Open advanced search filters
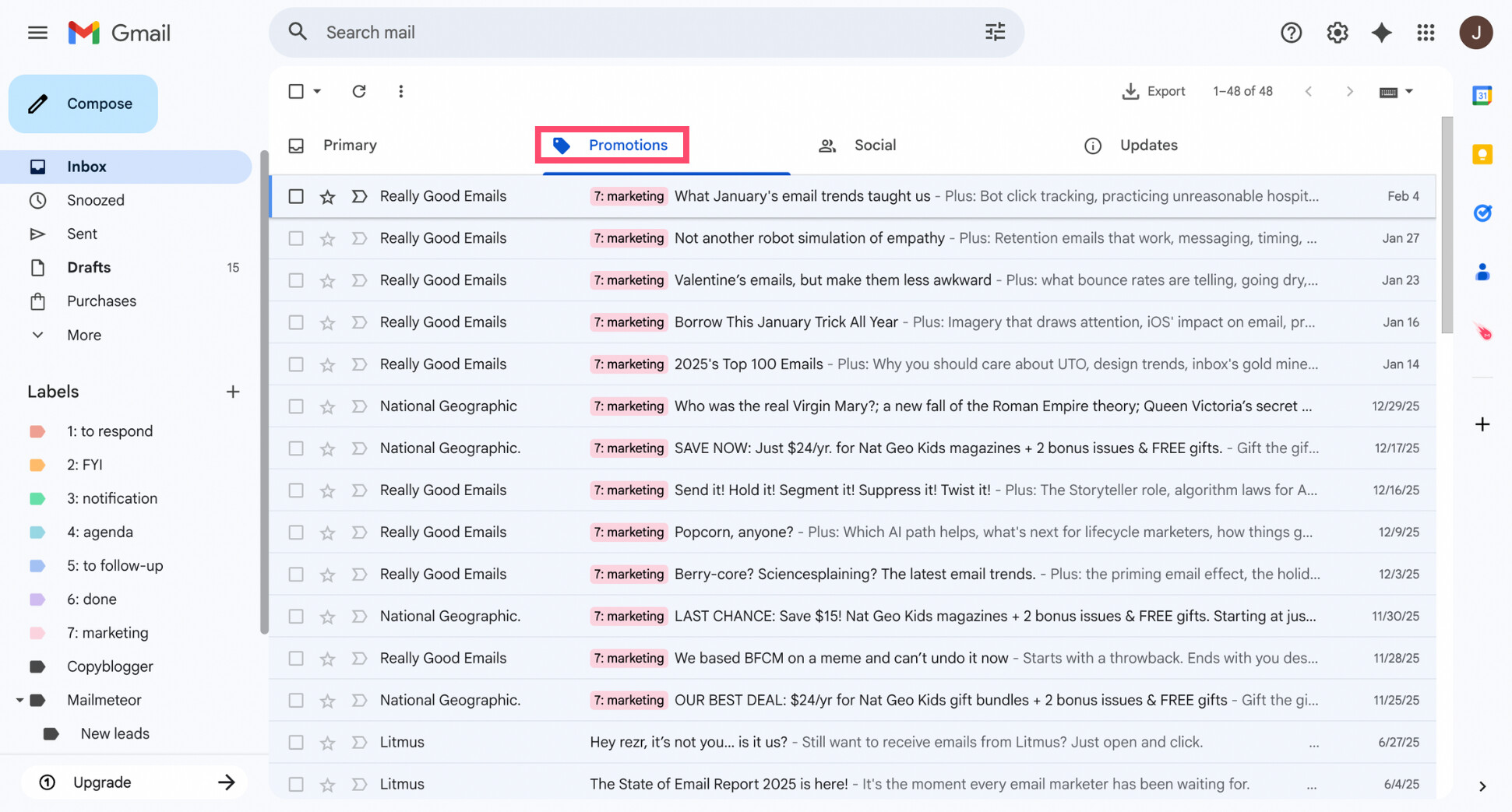 point(995,32)
